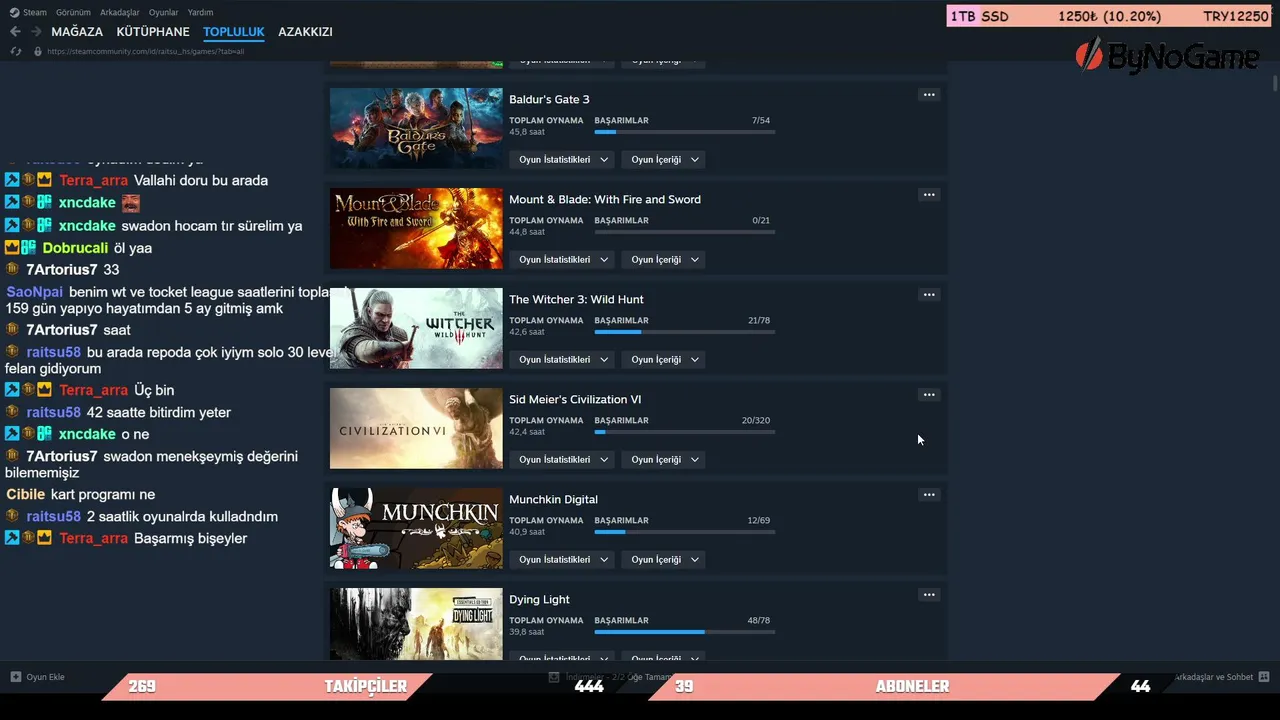The width and height of the screenshot is (1280, 720).
Task: Expand Oyun İstatistikleri for Munchkin Digital
Action: pos(562,560)
